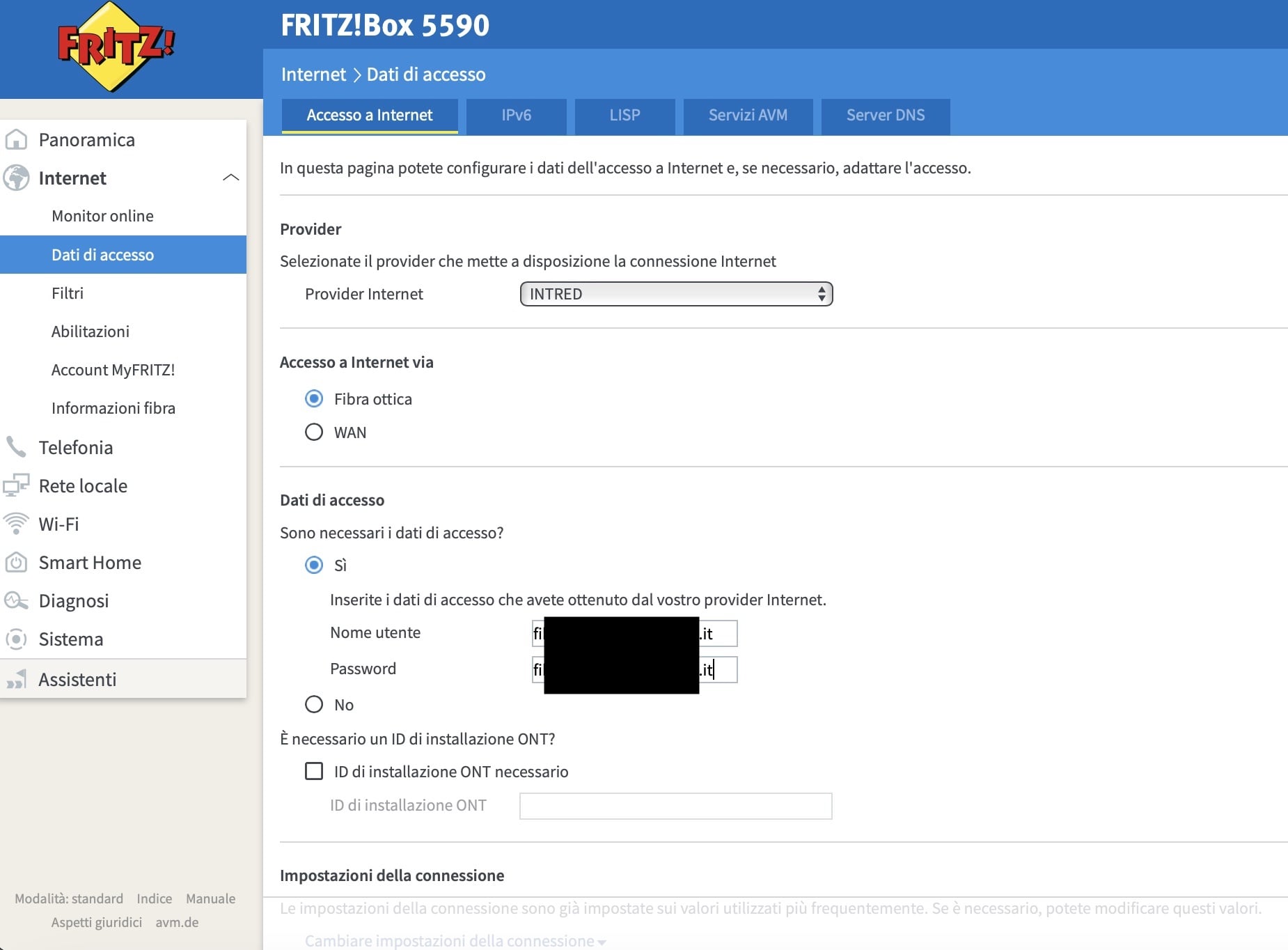Image resolution: width=1288 pixels, height=950 pixels.
Task: Click the Dati di accesso breadcrumb text
Action: tap(426, 75)
